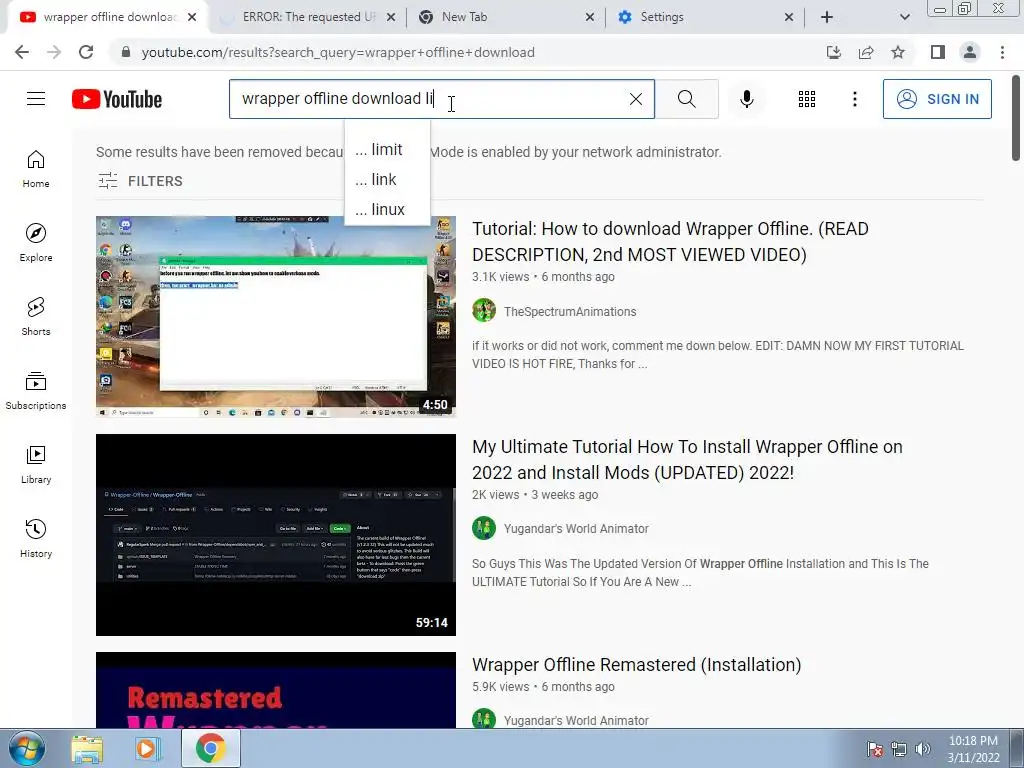Screen dimensions: 1024x768
Task: Click the install app icon in address bar
Action: [834, 52]
